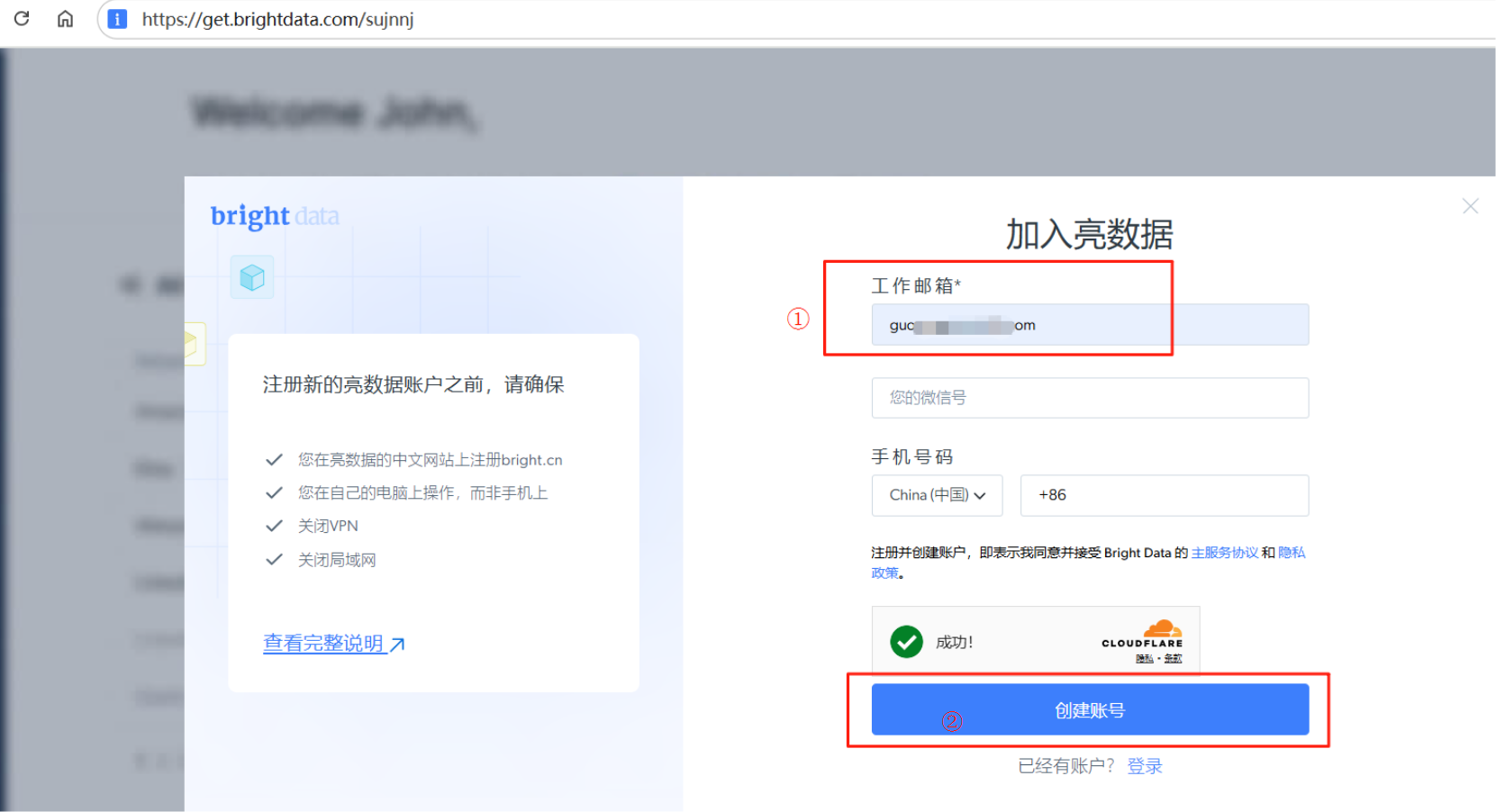Click the 创建账号 create account button
The width and height of the screenshot is (1496, 812).
point(1090,710)
